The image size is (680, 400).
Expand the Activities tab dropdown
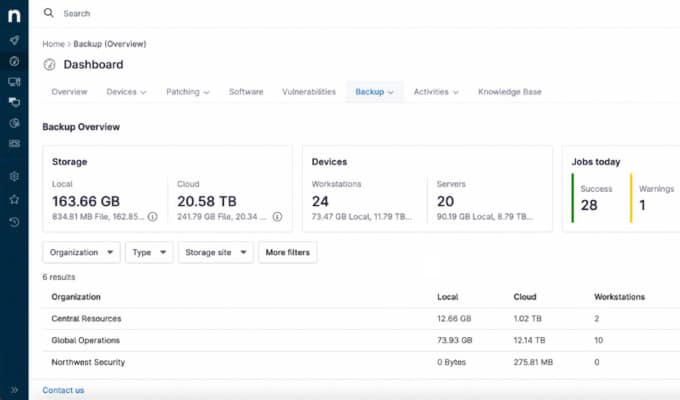point(436,92)
